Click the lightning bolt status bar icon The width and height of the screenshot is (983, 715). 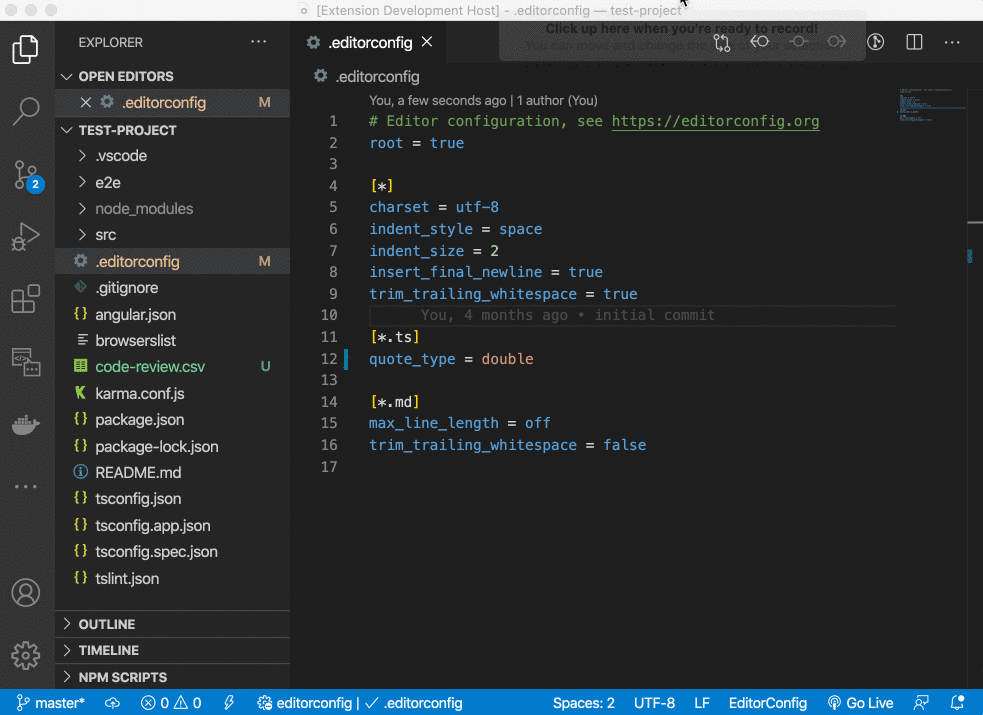point(229,703)
